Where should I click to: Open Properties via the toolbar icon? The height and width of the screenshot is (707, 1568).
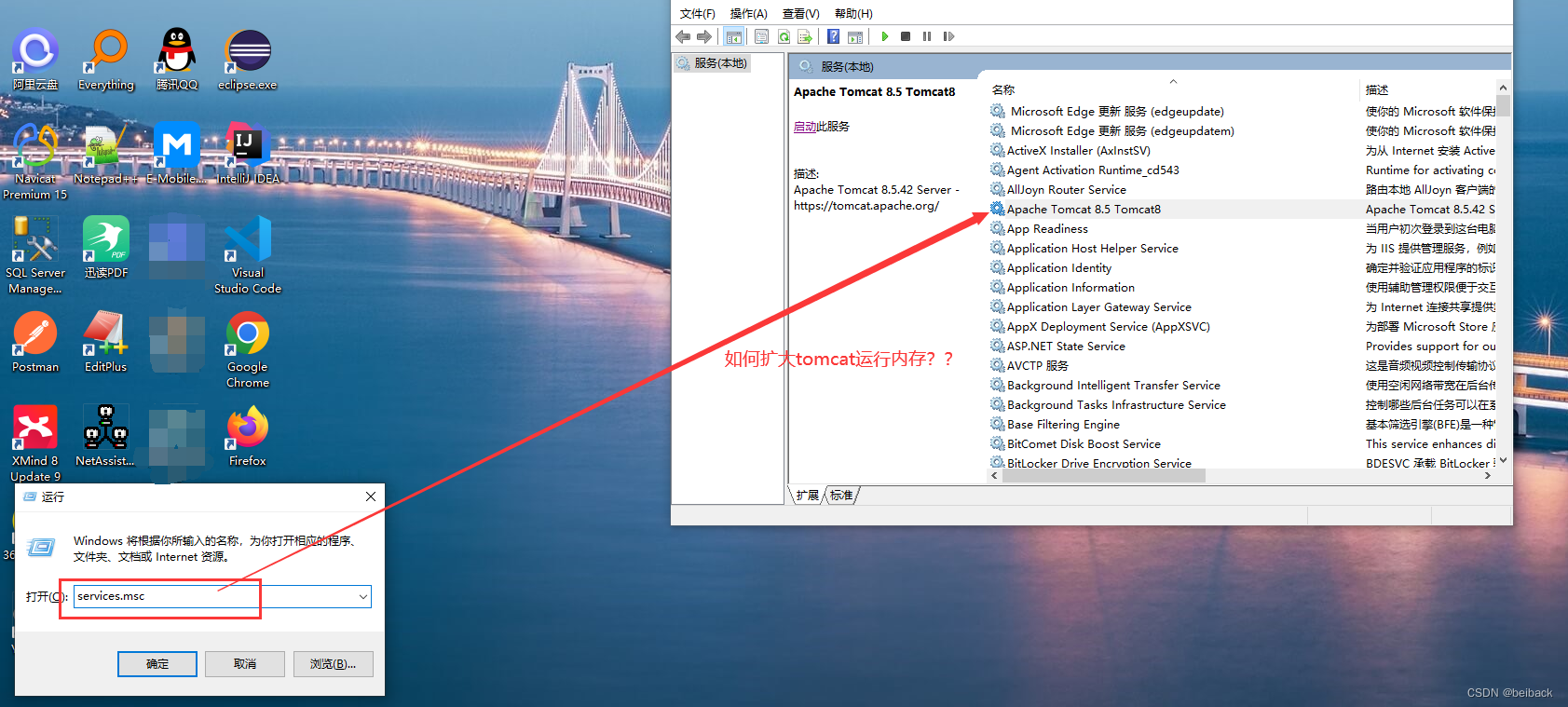coord(761,36)
